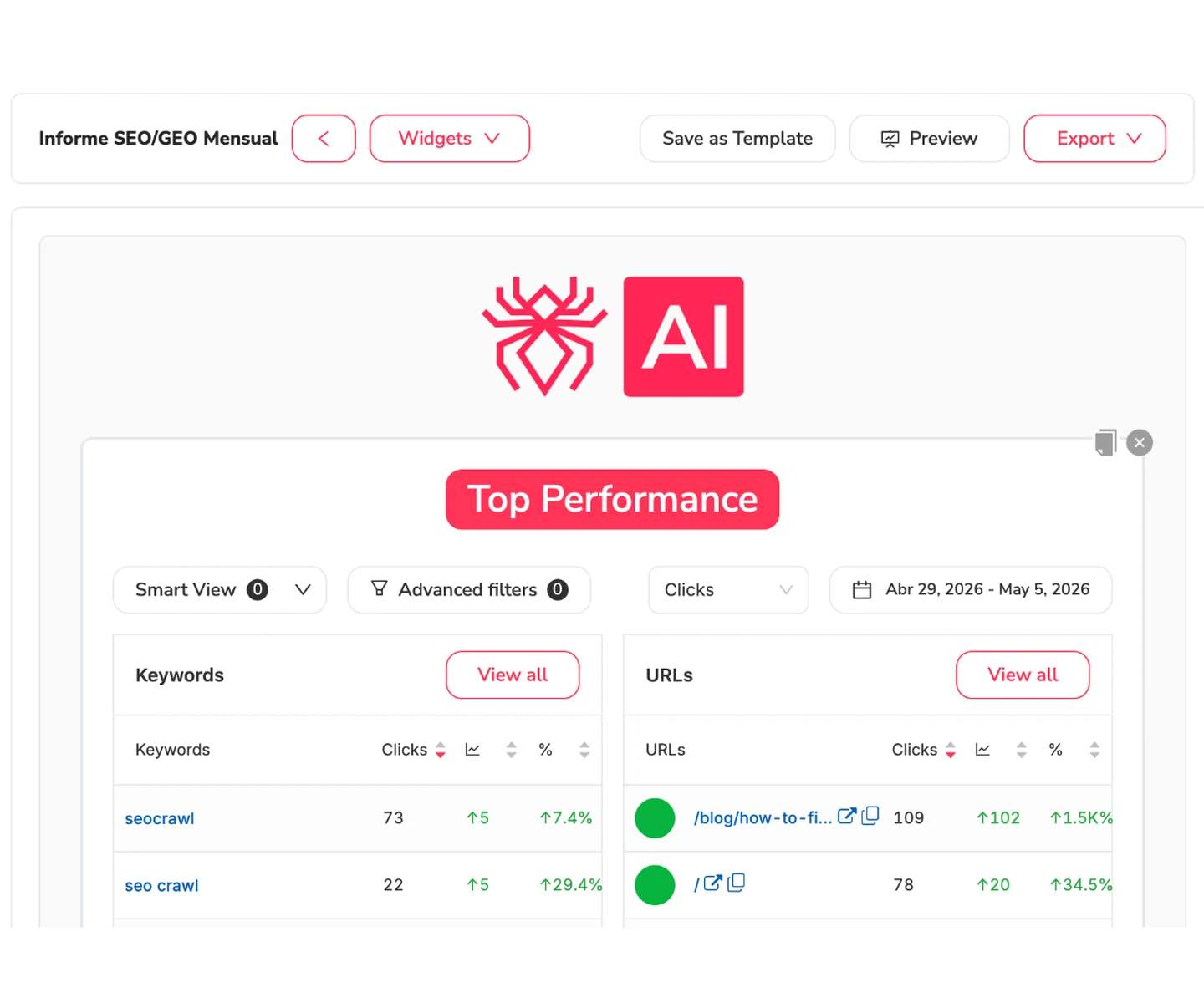Sort URLs table by trend chart column
This screenshot has height=1003, width=1204.
point(1021,750)
